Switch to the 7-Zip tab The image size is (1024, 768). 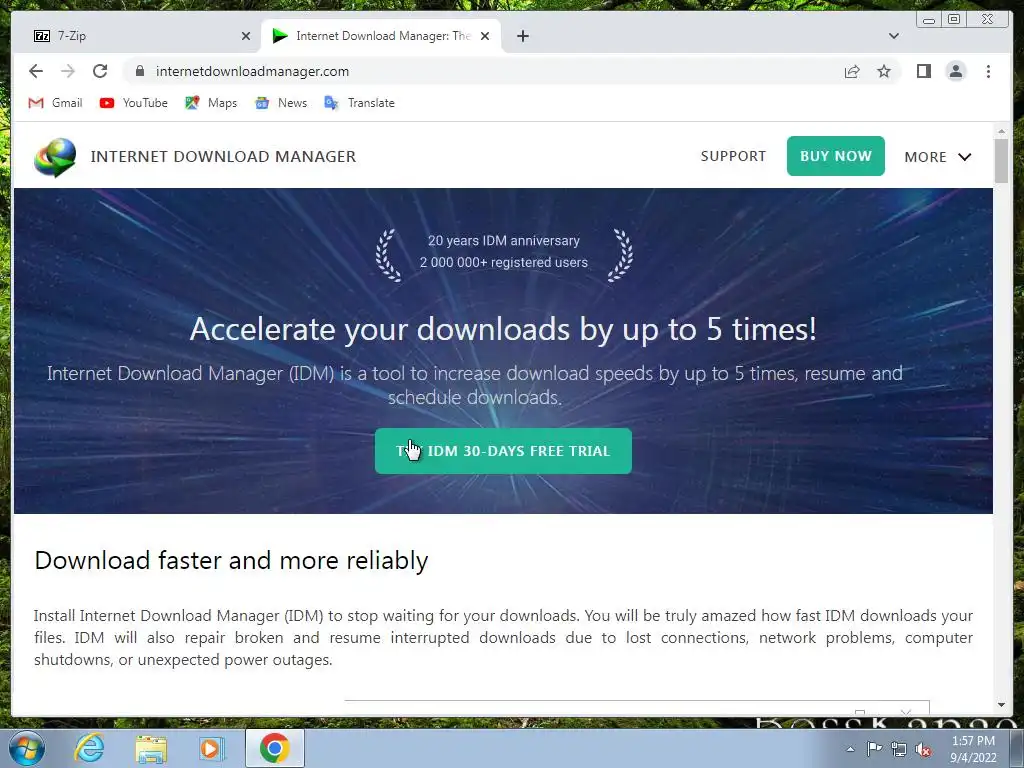tap(137, 36)
